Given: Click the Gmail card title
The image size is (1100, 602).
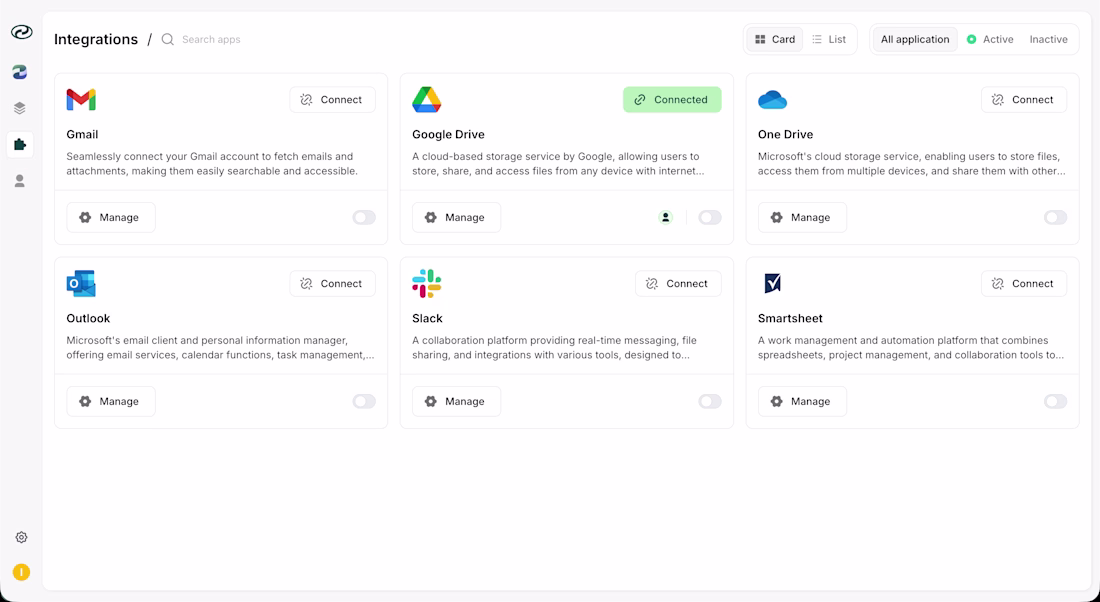Looking at the screenshot, I should click(82, 134).
